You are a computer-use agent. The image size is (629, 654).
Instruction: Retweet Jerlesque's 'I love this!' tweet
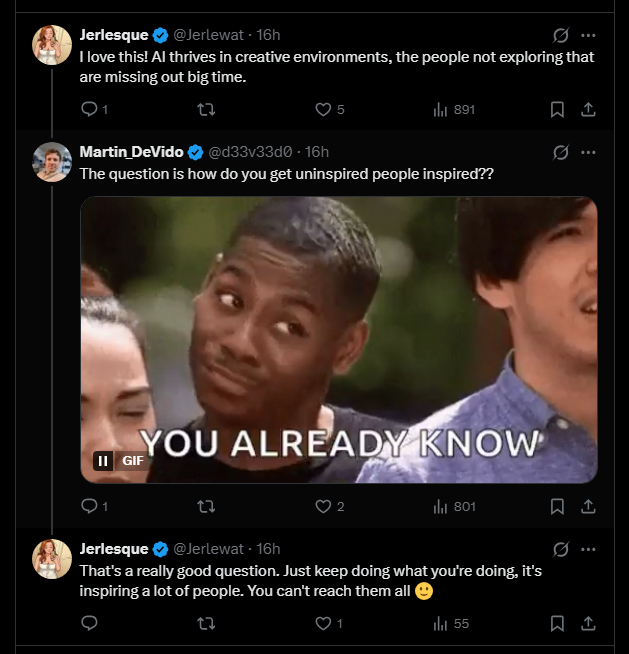[206, 110]
